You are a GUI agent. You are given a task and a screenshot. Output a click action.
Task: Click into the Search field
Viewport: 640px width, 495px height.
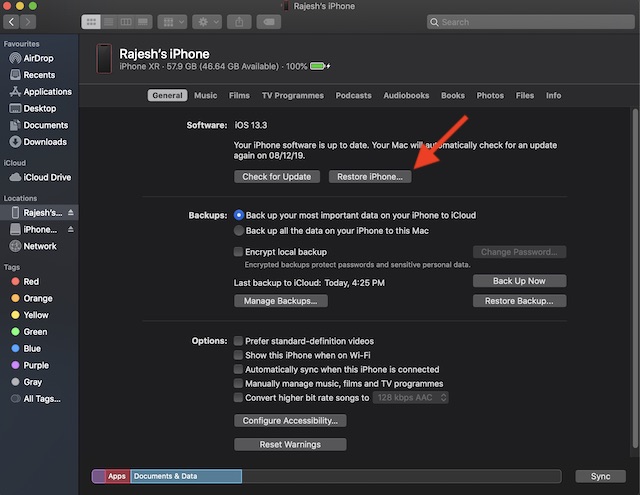pos(531,22)
